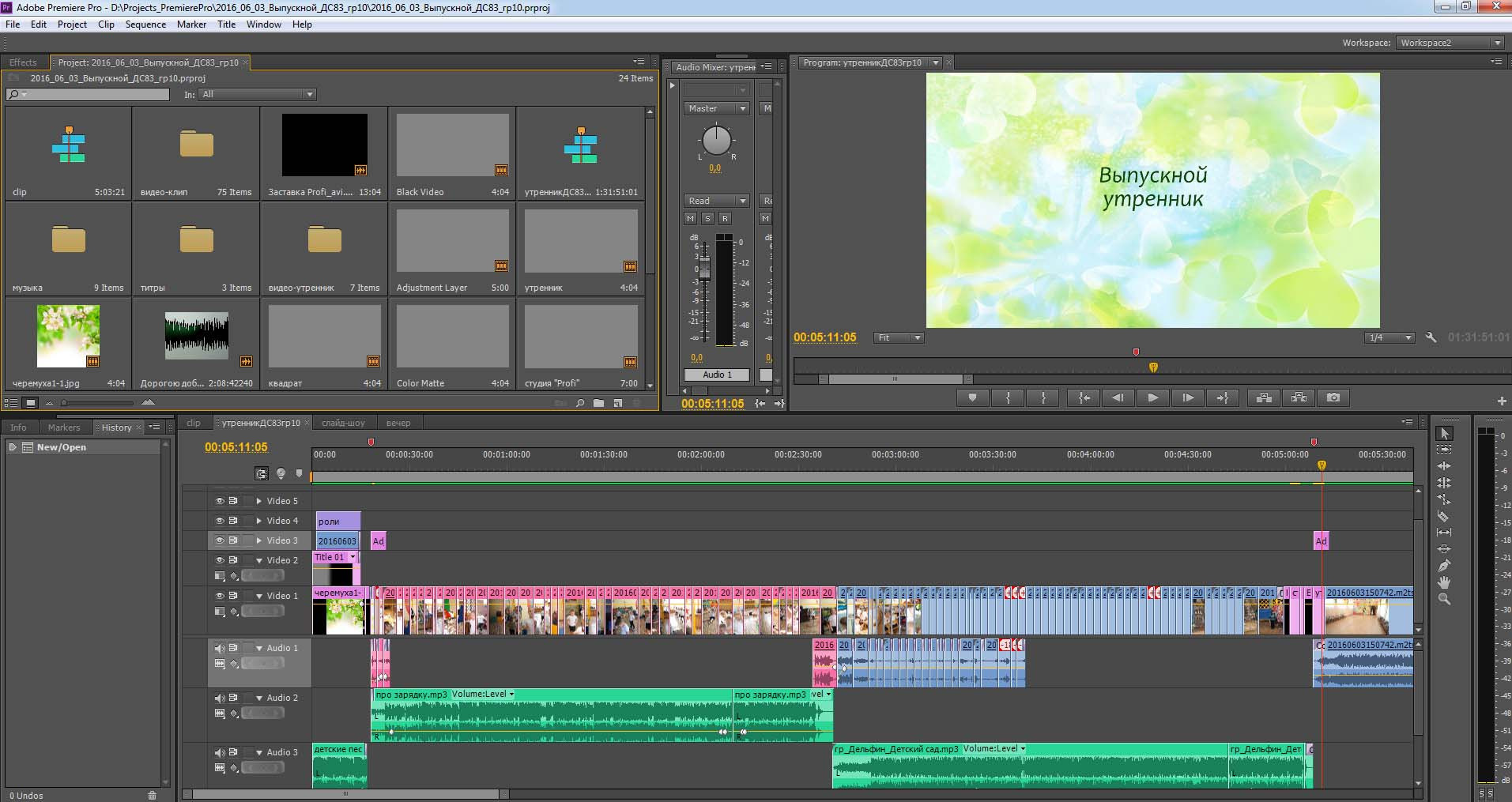Click the Export Frame camera icon
1512x802 pixels.
[1333, 397]
